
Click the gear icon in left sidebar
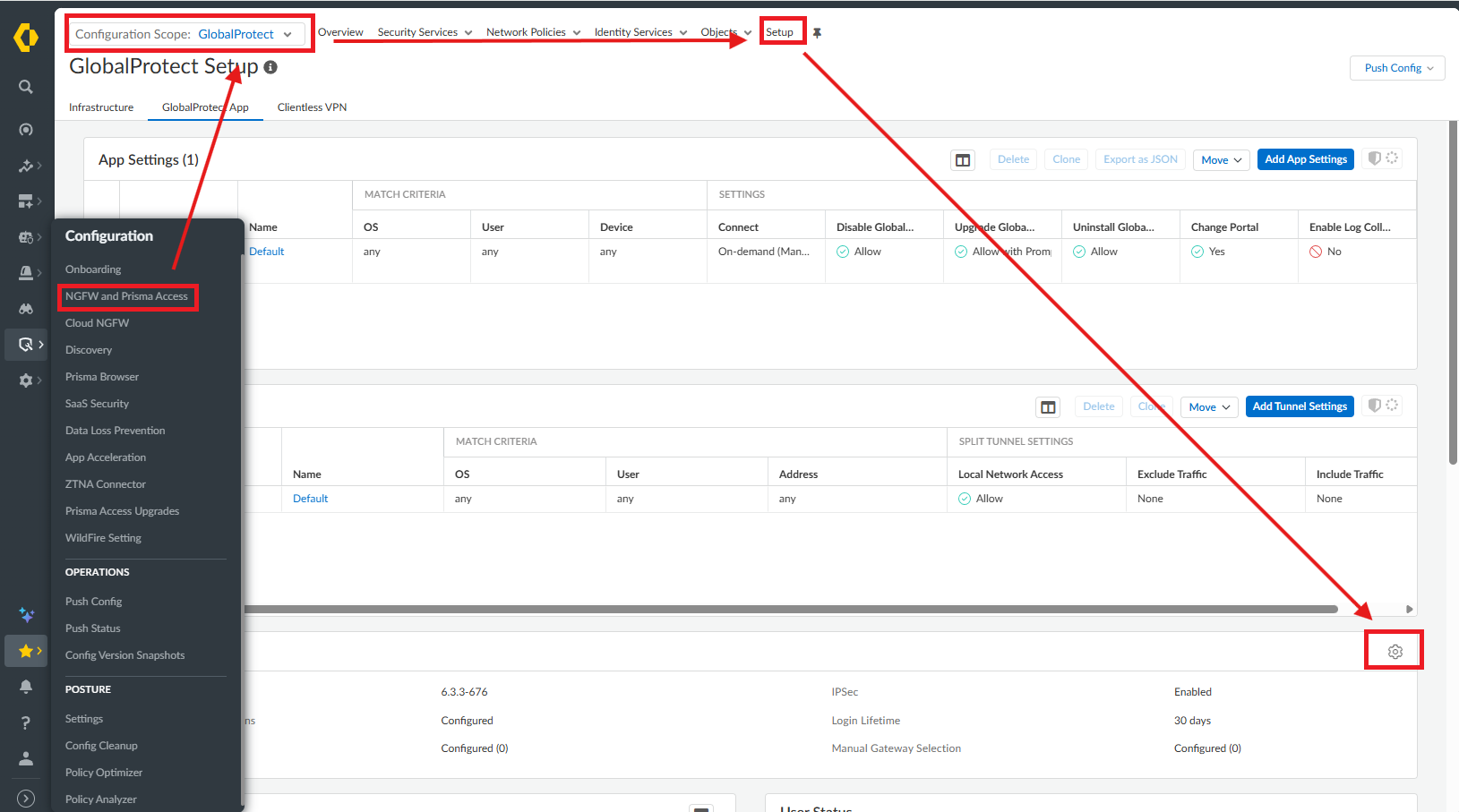click(26, 380)
